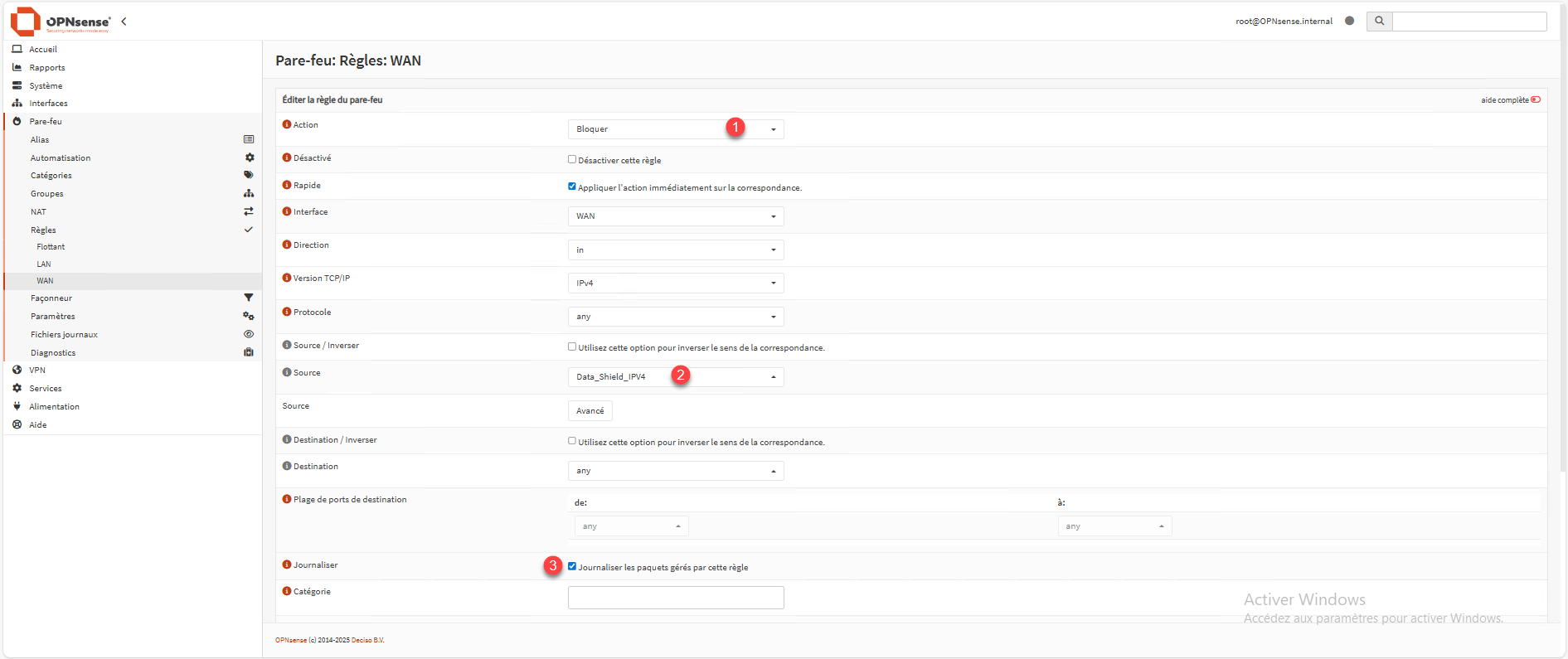Click the info icon beside Action
This screenshot has height=659, width=1568.
(x=287, y=124)
